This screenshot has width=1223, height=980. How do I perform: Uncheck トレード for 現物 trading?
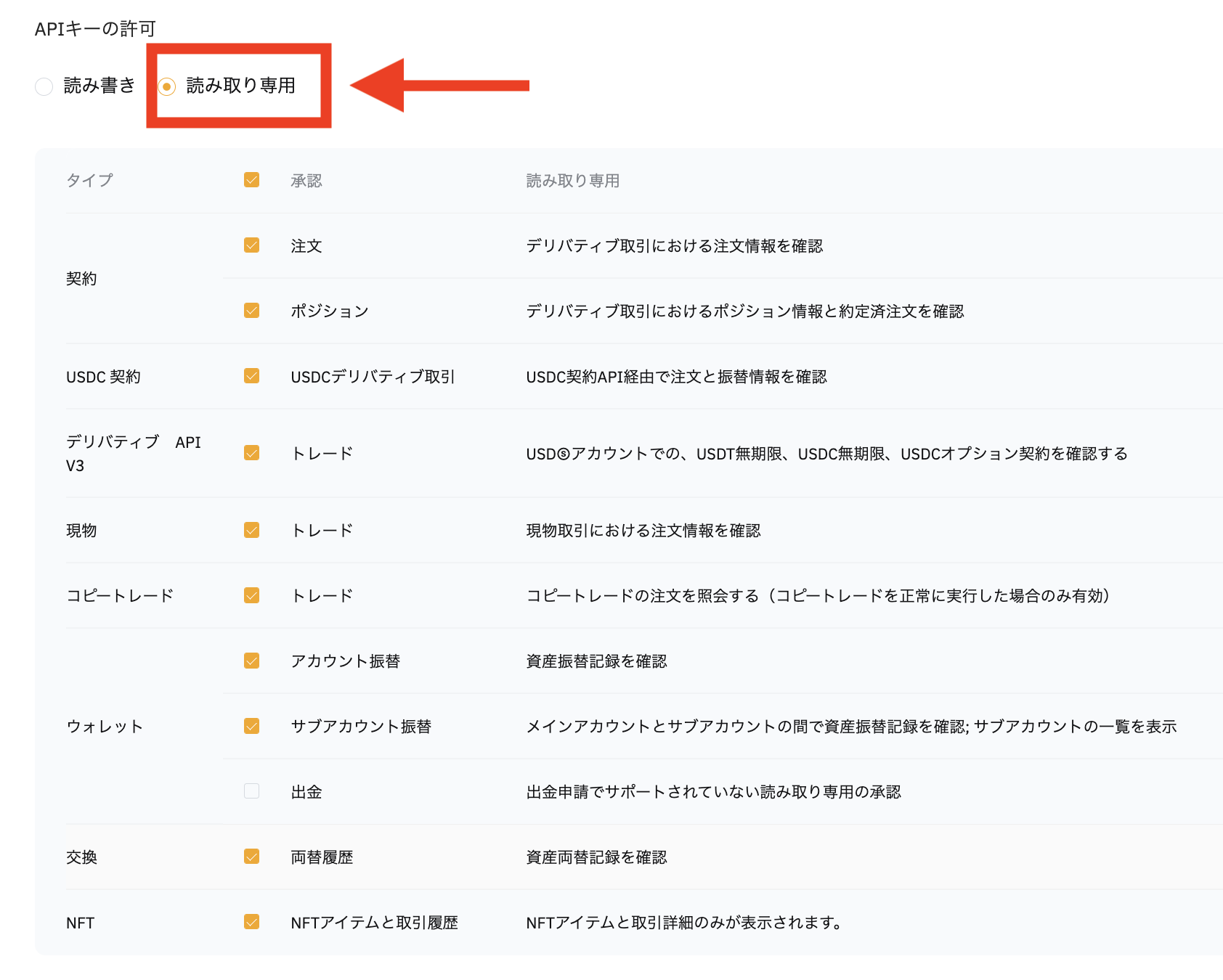(251, 529)
